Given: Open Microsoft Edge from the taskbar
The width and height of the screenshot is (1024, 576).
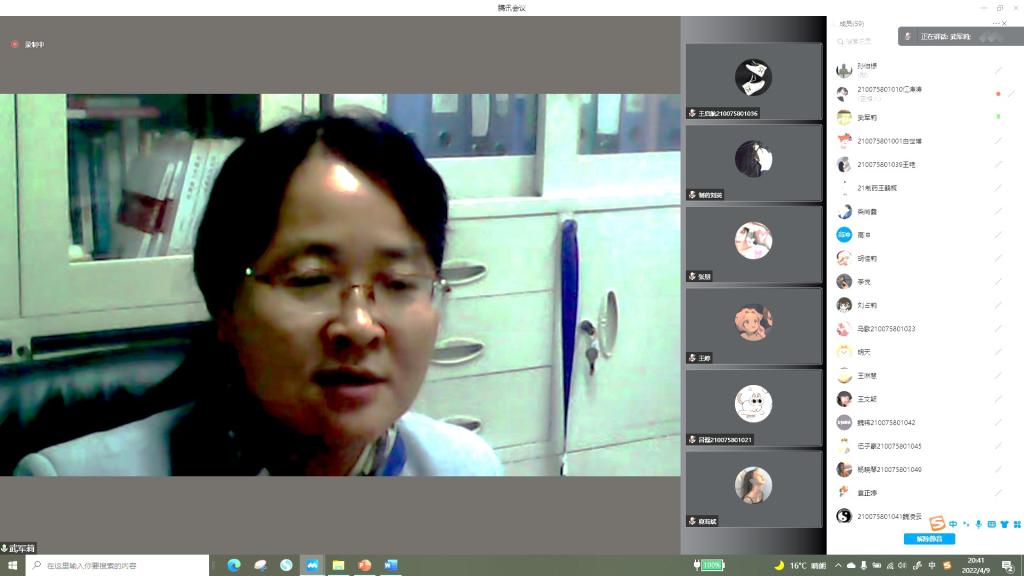Looking at the screenshot, I should pyautogui.click(x=234, y=565).
